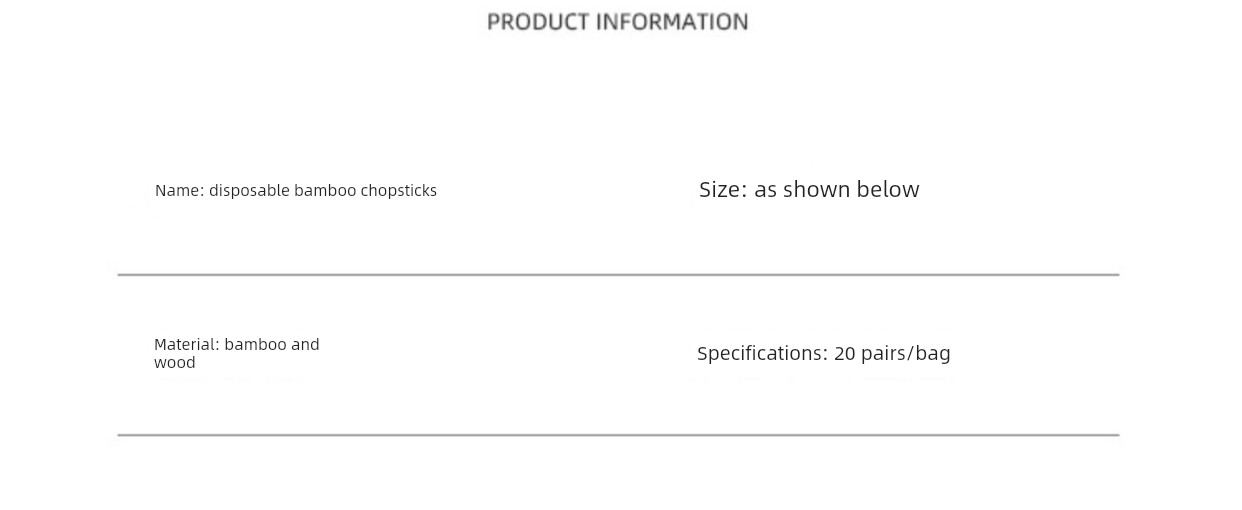This screenshot has height=510, width=1242.
Task: Click the 'pairs/bag' text
Action: (906, 354)
